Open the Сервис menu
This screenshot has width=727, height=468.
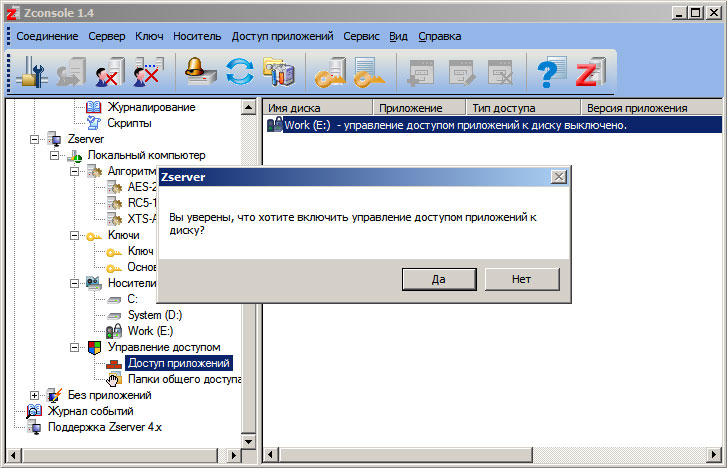[361, 36]
